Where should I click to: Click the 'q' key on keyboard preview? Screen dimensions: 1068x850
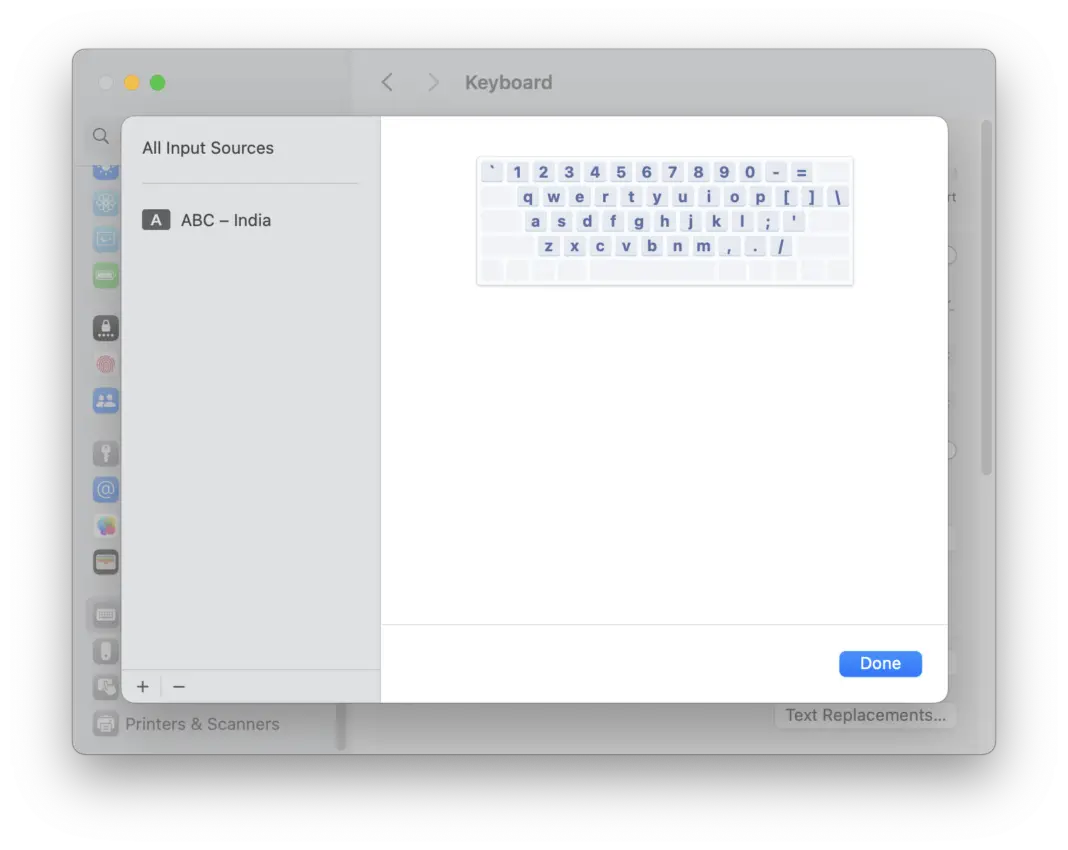coord(527,197)
